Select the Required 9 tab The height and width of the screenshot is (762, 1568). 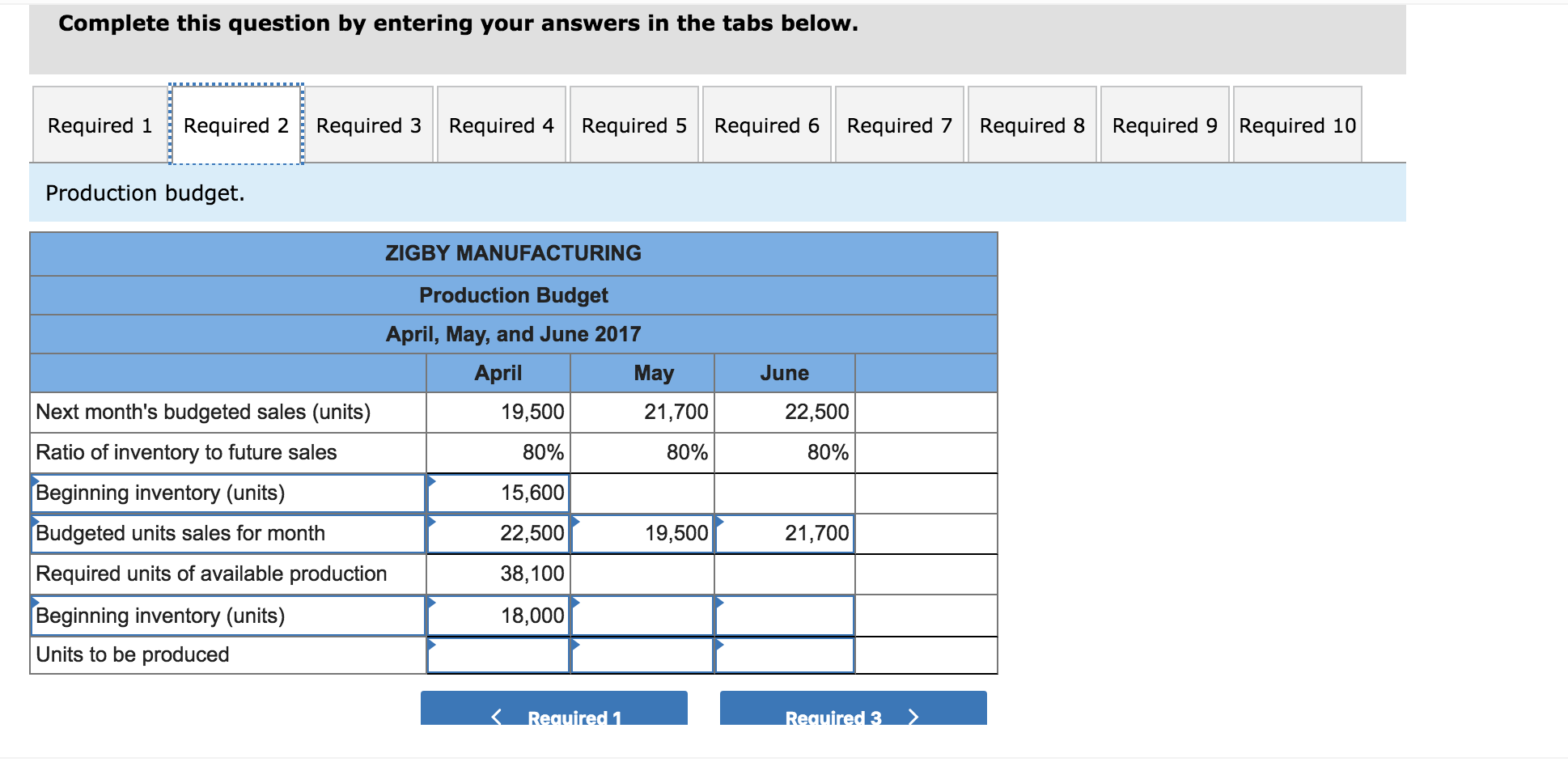coord(1164,125)
